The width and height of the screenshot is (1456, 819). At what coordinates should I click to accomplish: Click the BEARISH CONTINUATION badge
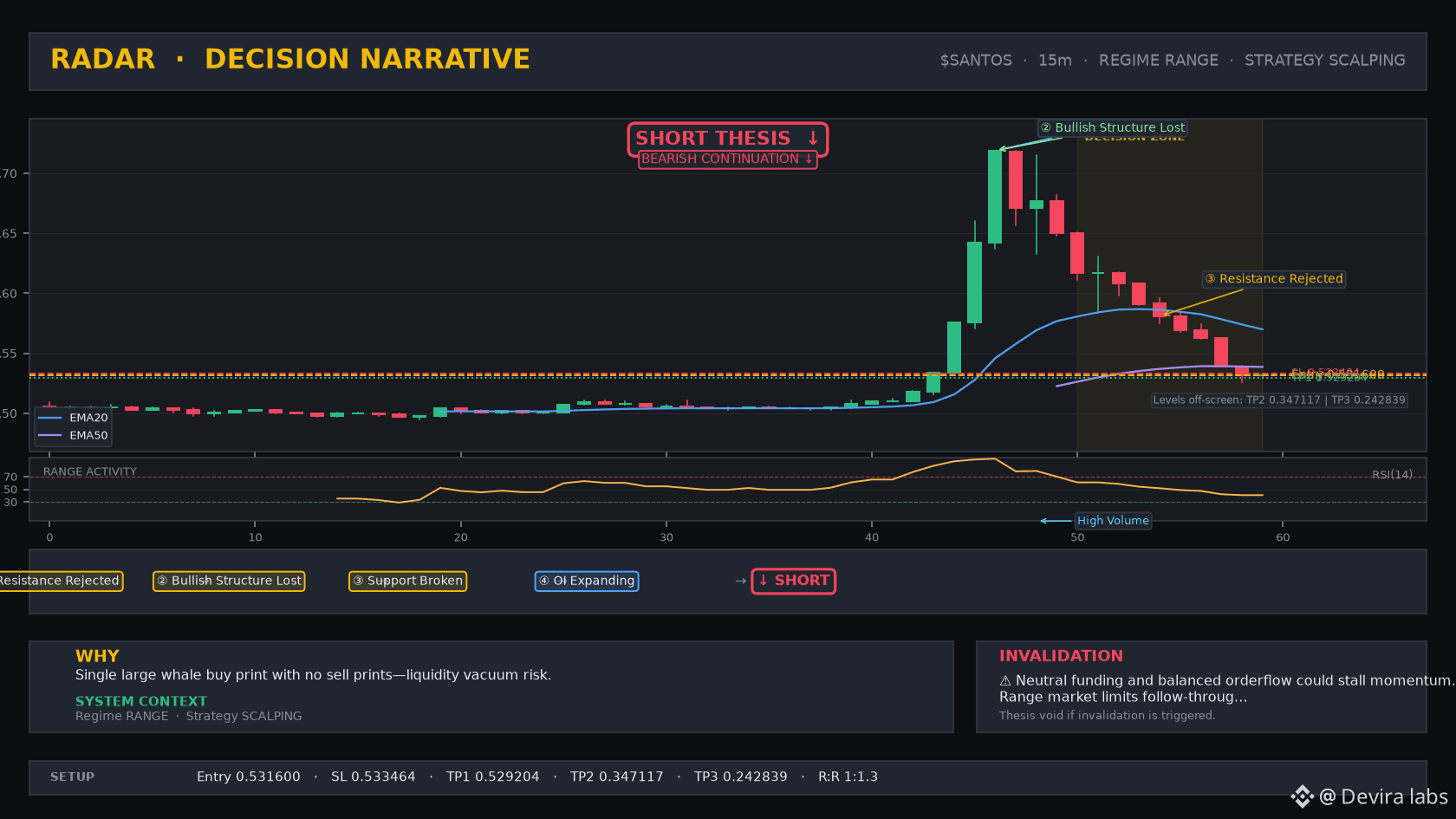[728, 159]
